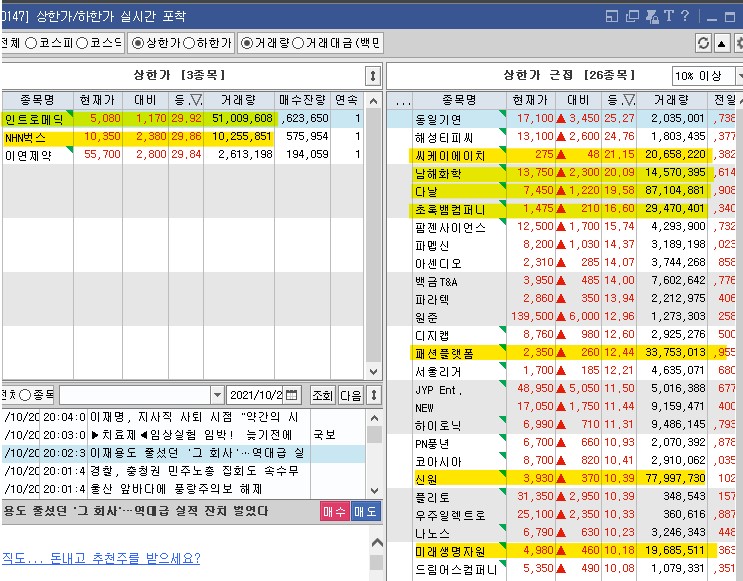Select the 코스피 radio button
This screenshot has height=581, width=743.
pos(31,43)
